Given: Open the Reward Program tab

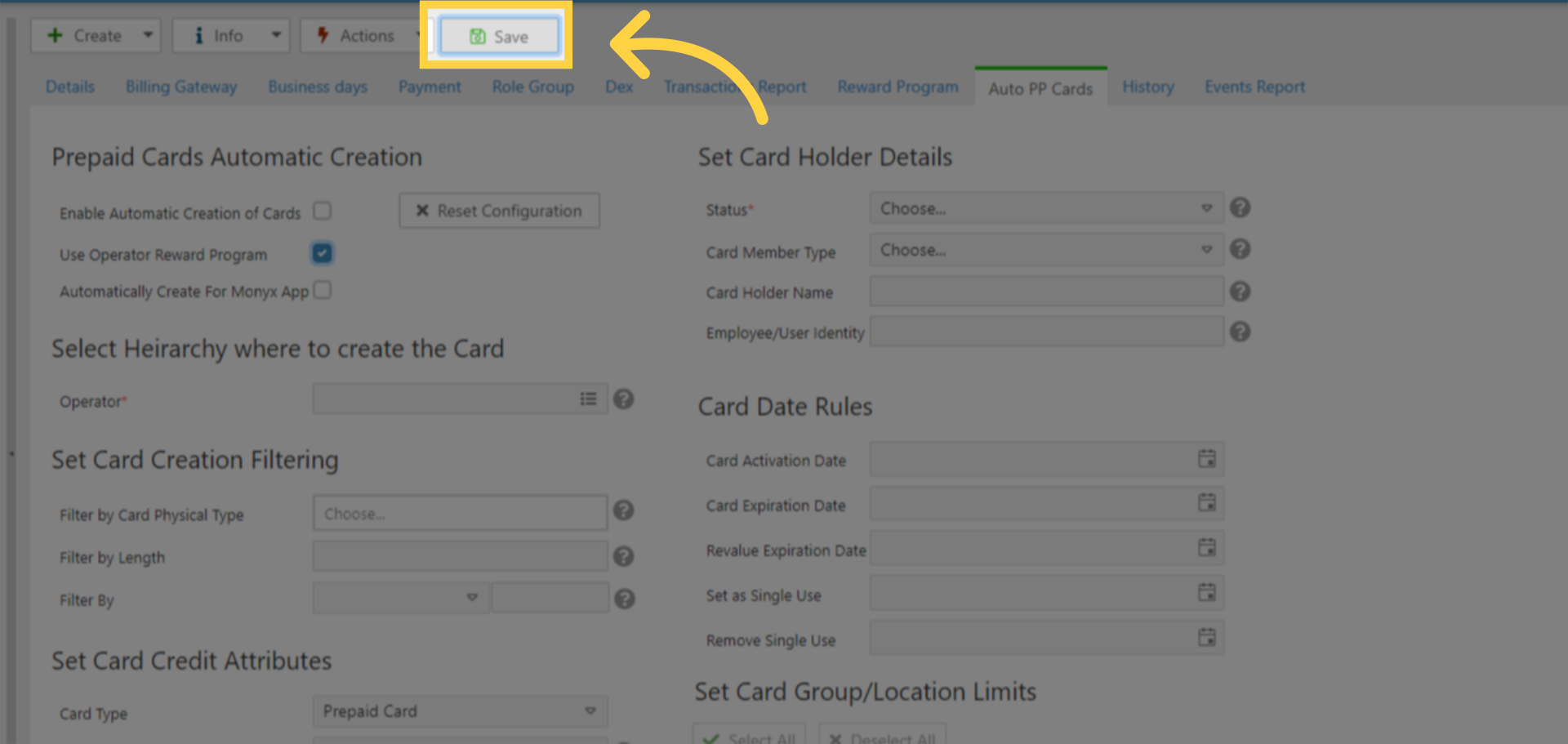Looking at the screenshot, I should coord(898,87).
